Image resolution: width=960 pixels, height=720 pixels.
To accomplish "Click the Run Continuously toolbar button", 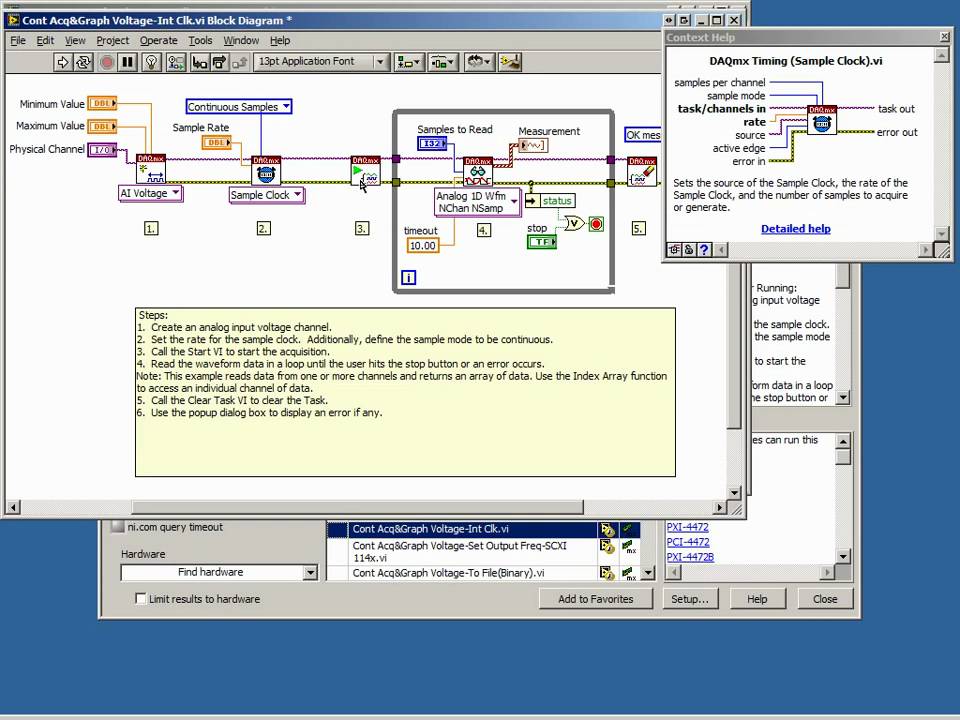I will [83, 62].
